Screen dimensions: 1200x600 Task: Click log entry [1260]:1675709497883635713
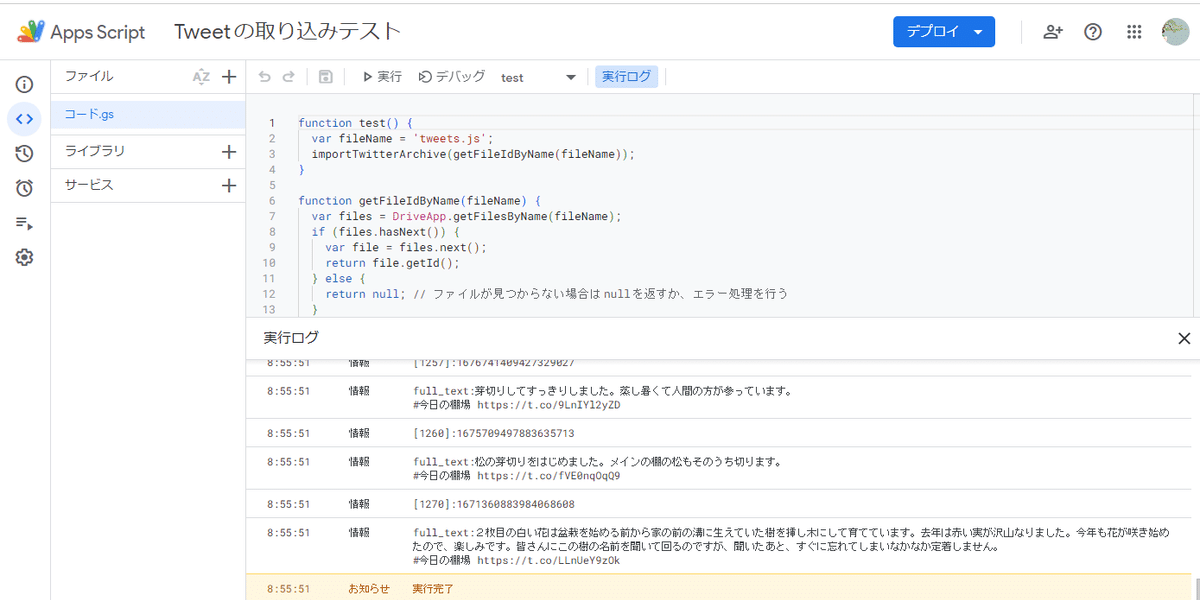pyautogui.click(x=494, y=433)
